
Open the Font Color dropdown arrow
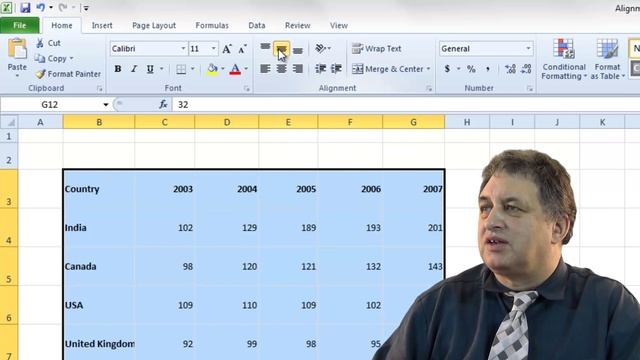(246, 69)
